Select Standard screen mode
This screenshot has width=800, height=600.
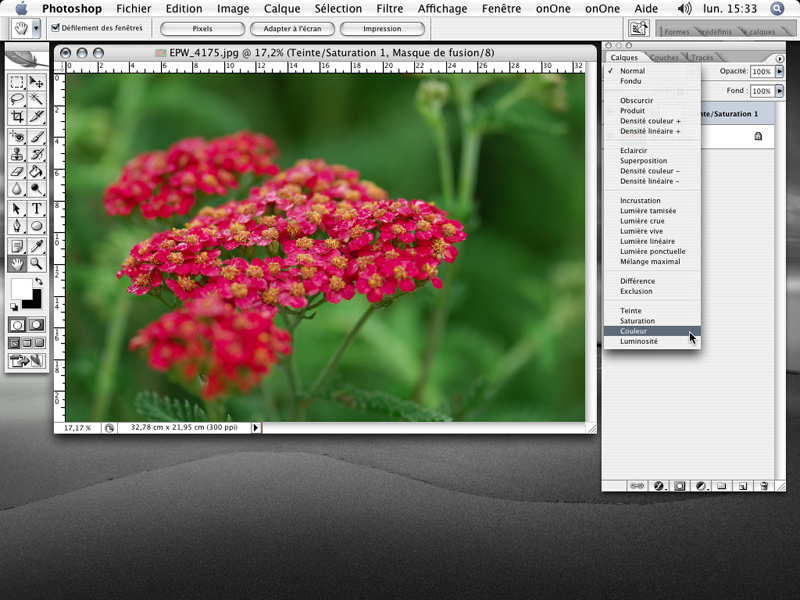tap(14, 343)
